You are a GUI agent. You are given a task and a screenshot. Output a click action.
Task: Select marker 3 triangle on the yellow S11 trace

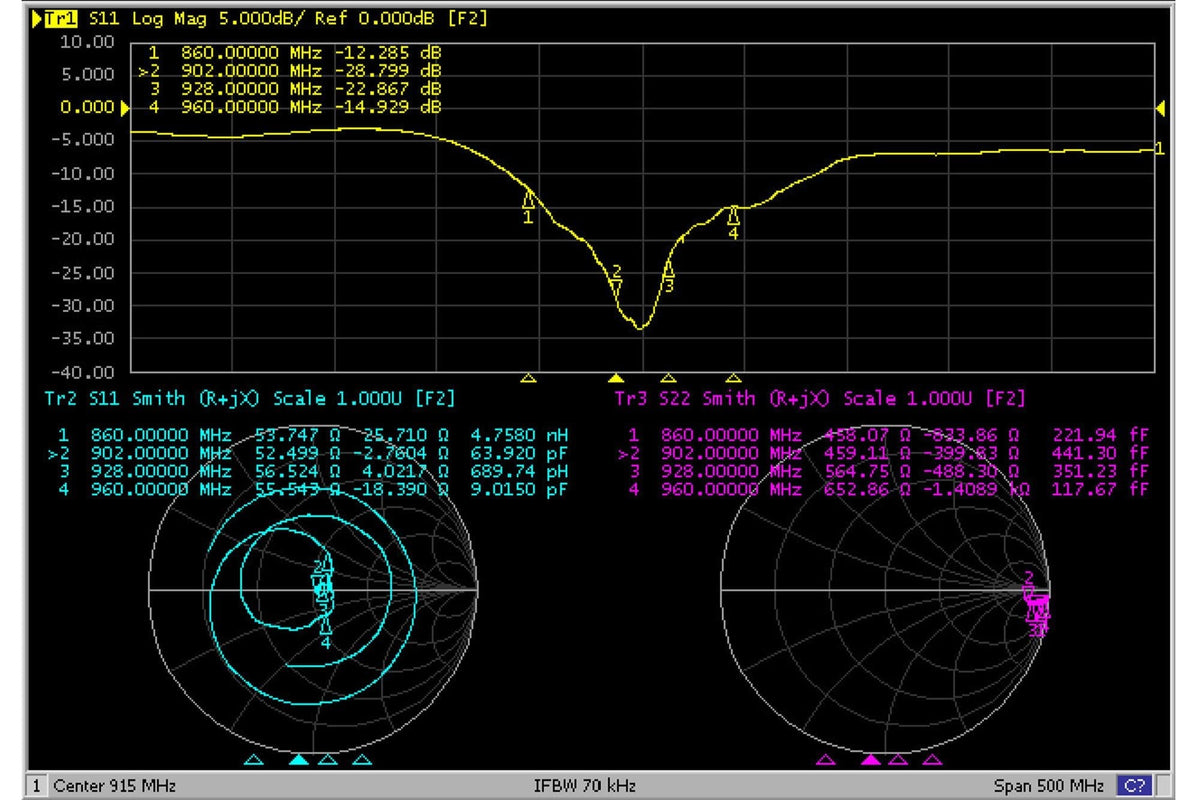[668, 270]
